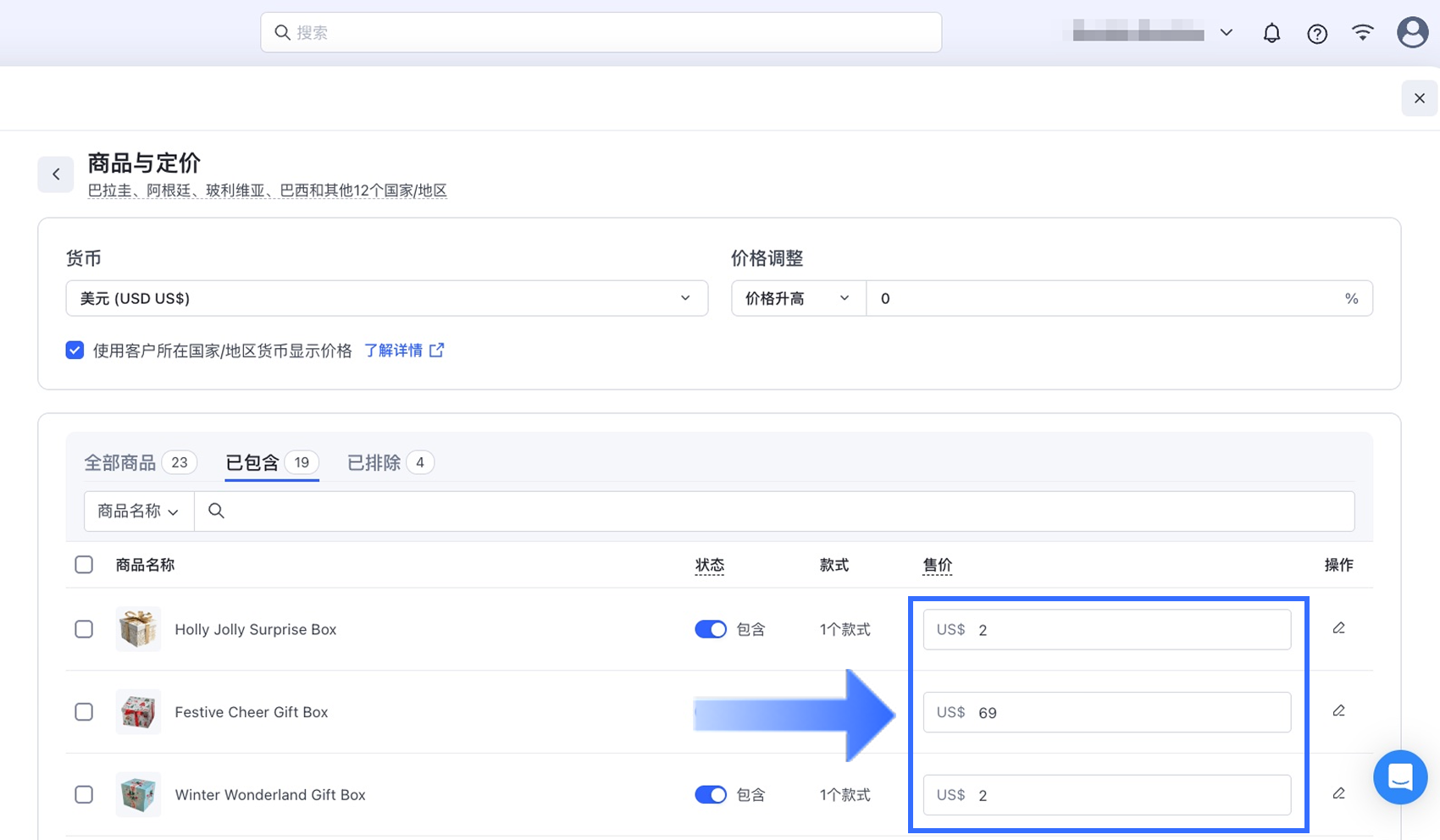
Task: Open the 商品名称 search filter dropdown
Action: coord(139,511)
